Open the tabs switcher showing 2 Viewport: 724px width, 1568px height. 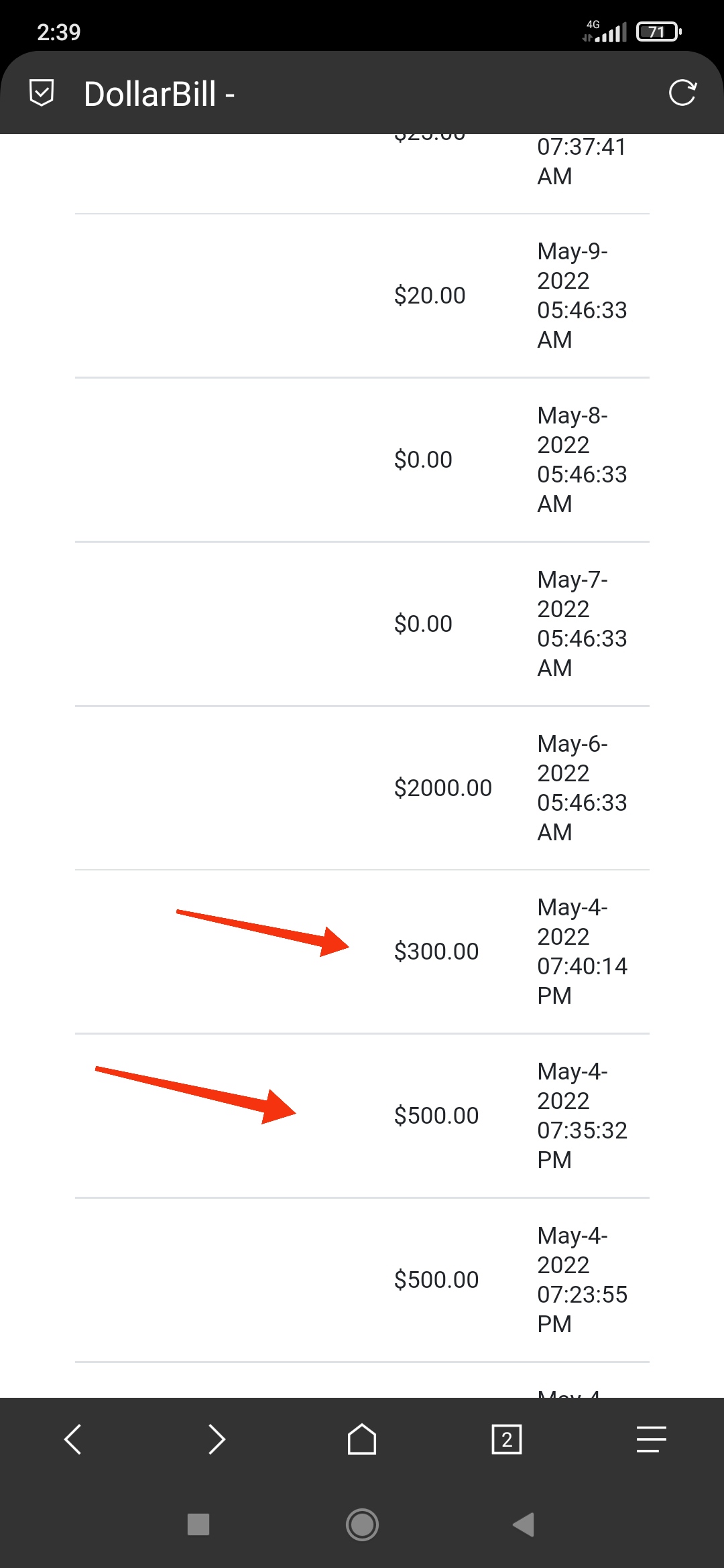point(507,1439)
